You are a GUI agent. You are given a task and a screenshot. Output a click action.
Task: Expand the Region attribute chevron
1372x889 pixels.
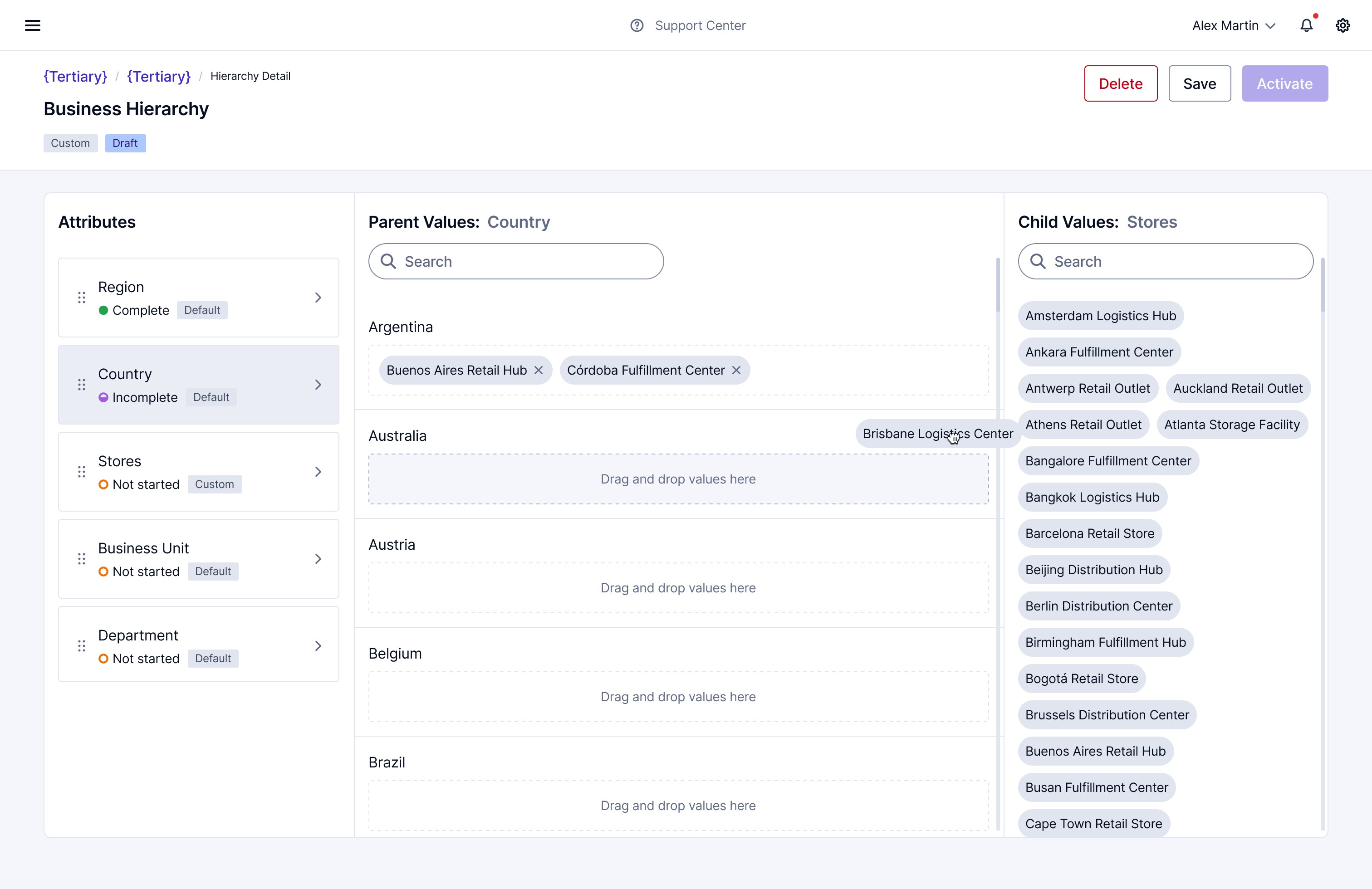point(318,297)
